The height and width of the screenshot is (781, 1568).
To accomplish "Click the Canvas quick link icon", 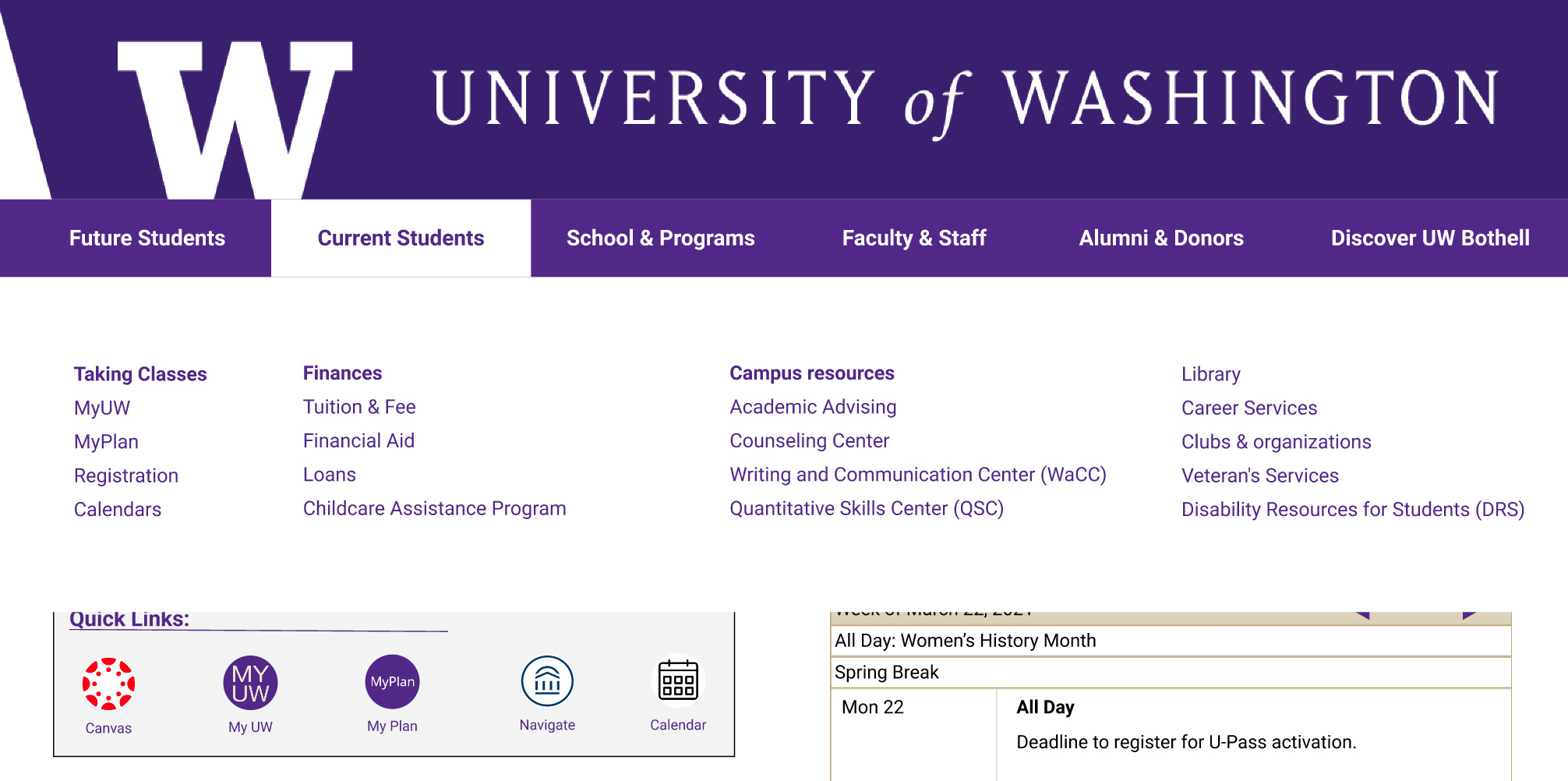I will click(108, 684).
